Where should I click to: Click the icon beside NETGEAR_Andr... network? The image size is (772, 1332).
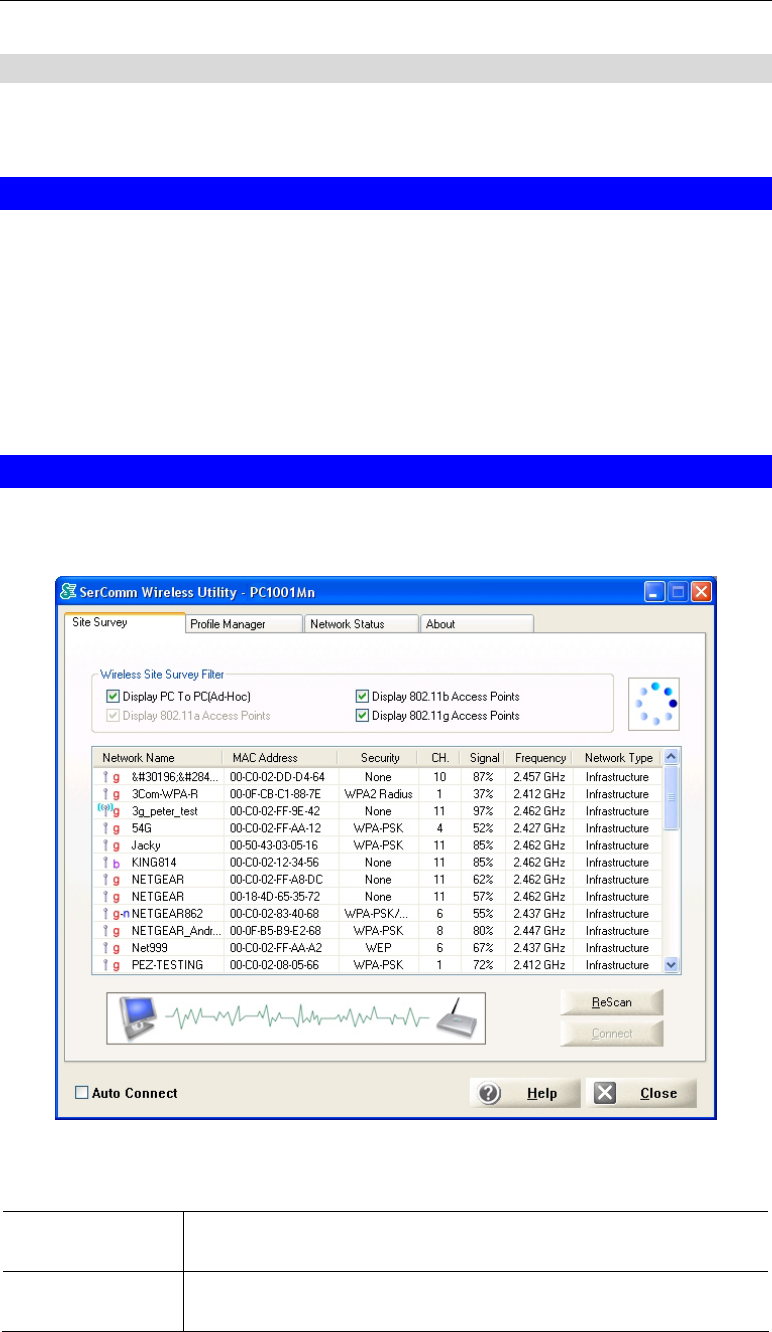(110, 930)
